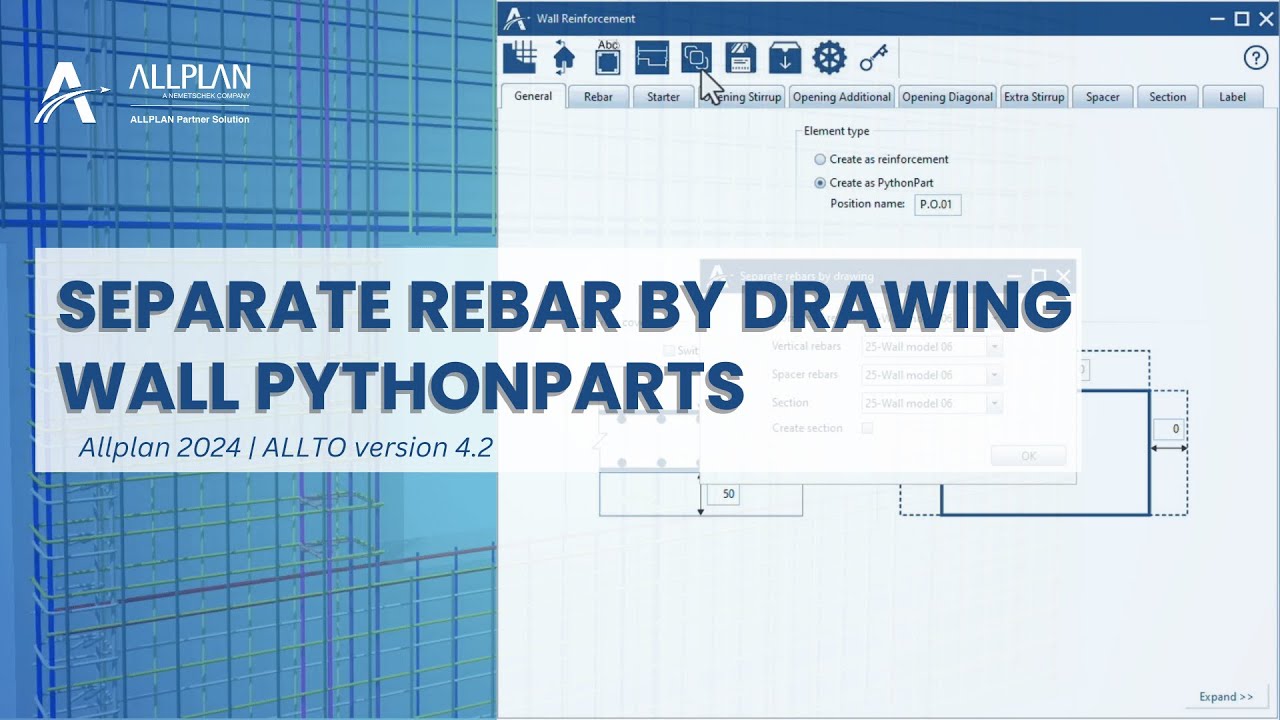The height and width of the screenshot is (720, 1280).
Task: Expand the Spacer rebars dropdown
Action: [994, 375]
